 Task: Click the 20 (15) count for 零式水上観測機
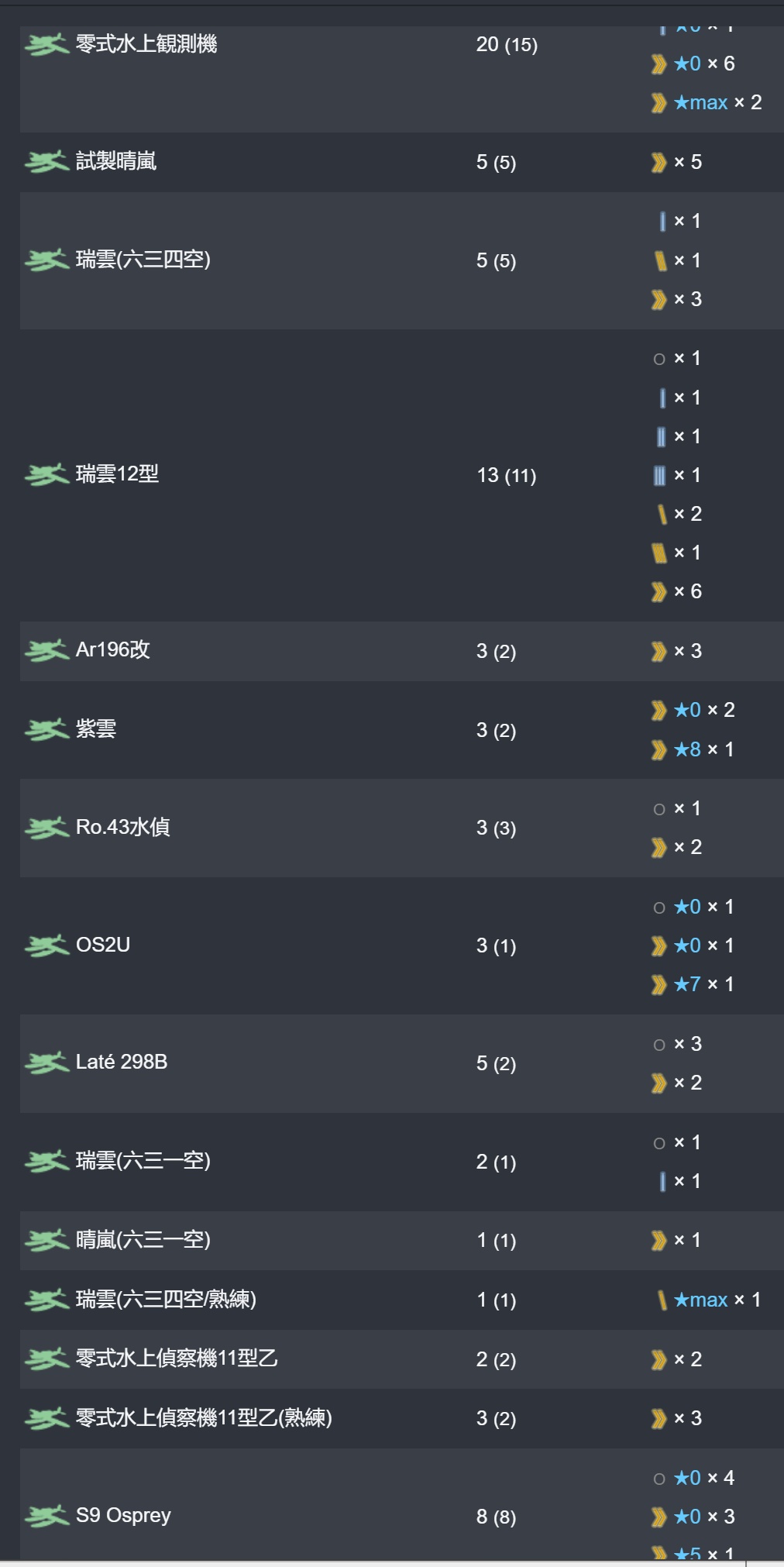(x=507, y=45)
